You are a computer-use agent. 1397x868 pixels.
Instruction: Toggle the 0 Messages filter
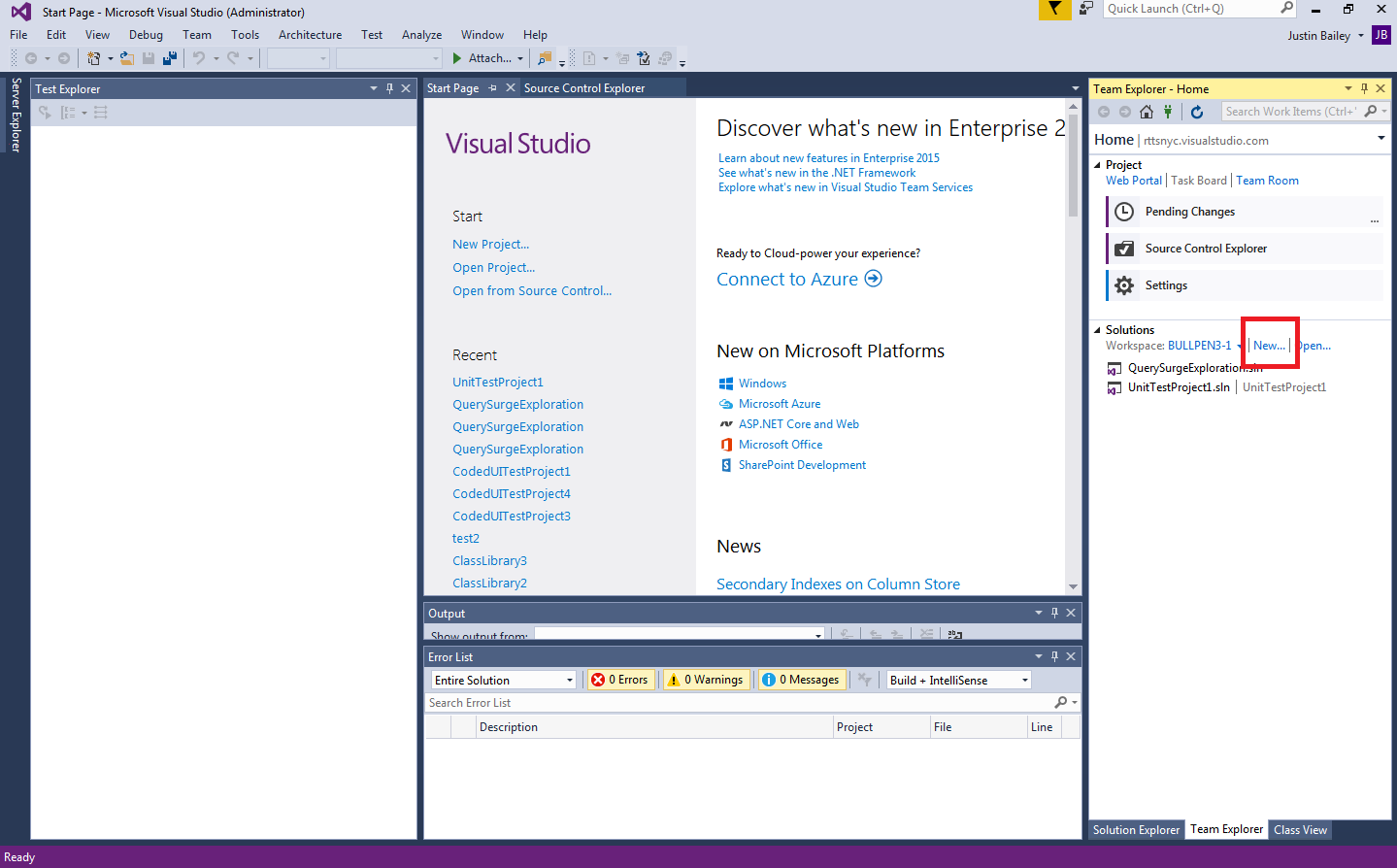click(802, 680)
